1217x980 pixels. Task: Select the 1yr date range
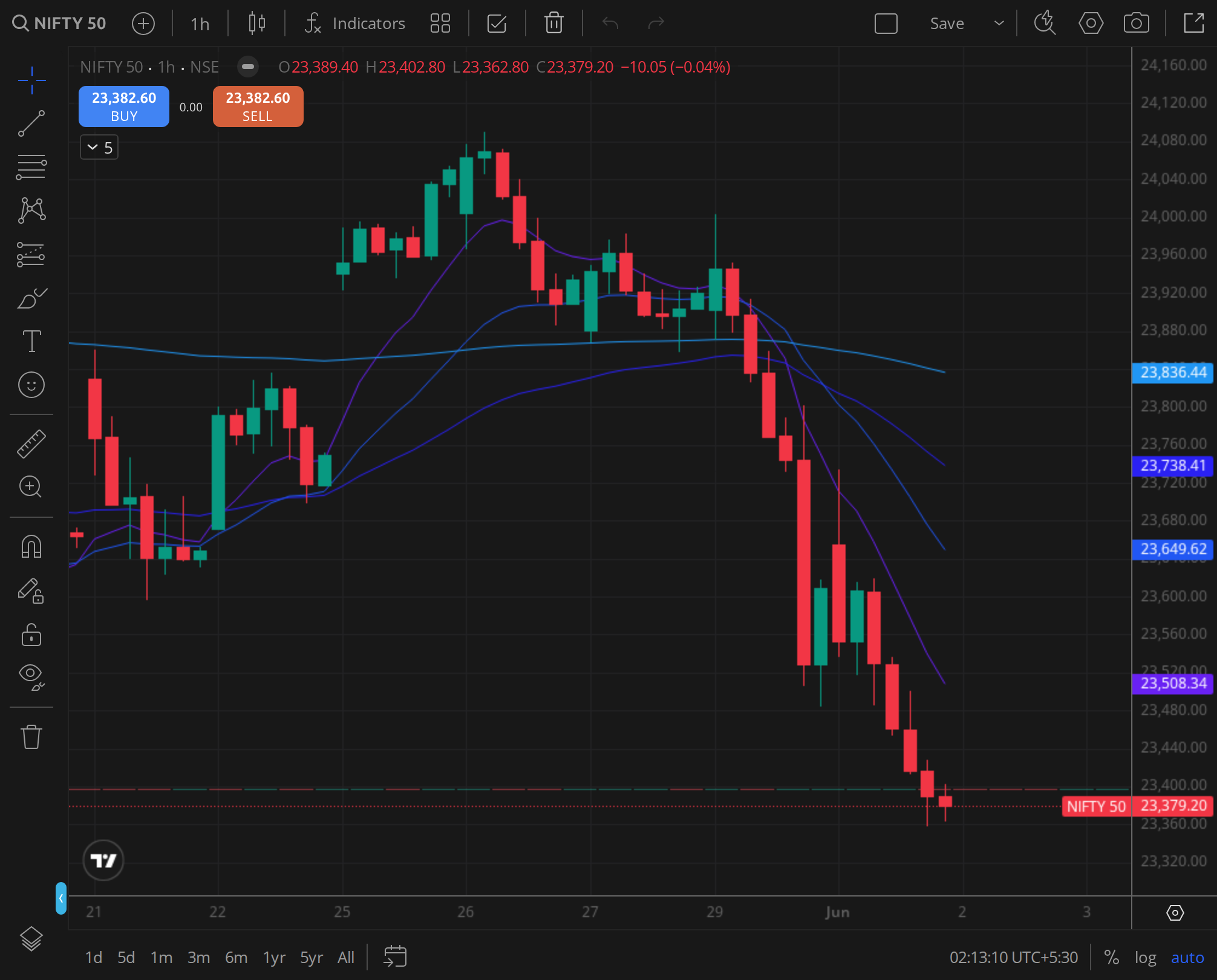(274, 958)
